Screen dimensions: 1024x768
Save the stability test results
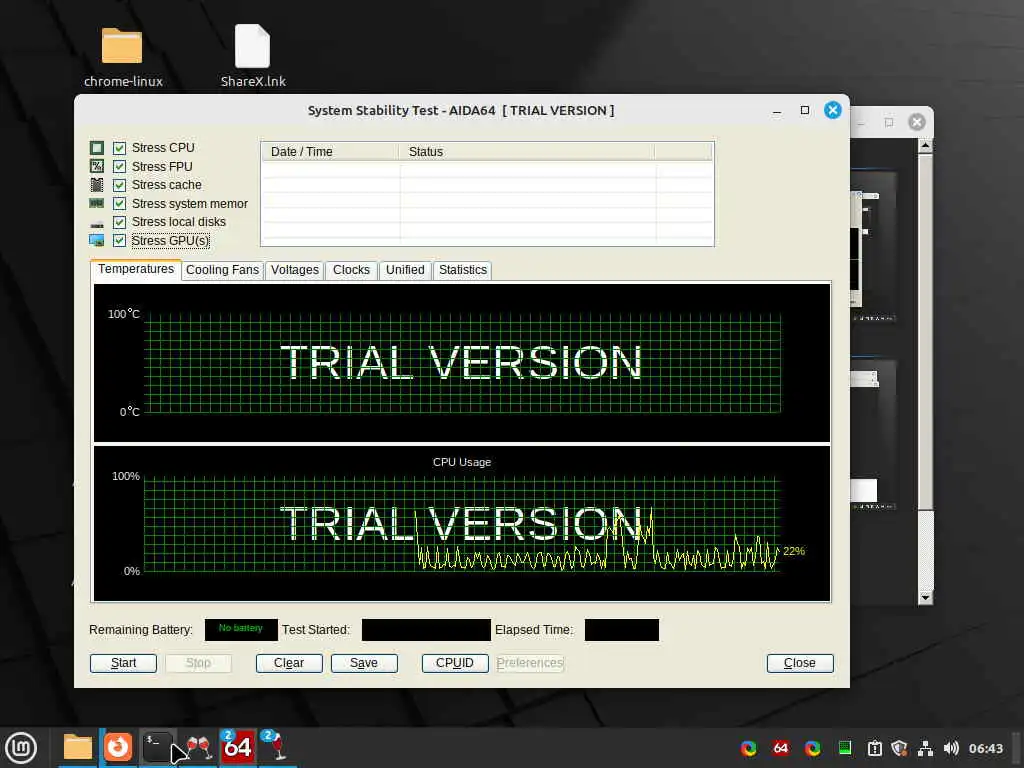tap(364, 663)
